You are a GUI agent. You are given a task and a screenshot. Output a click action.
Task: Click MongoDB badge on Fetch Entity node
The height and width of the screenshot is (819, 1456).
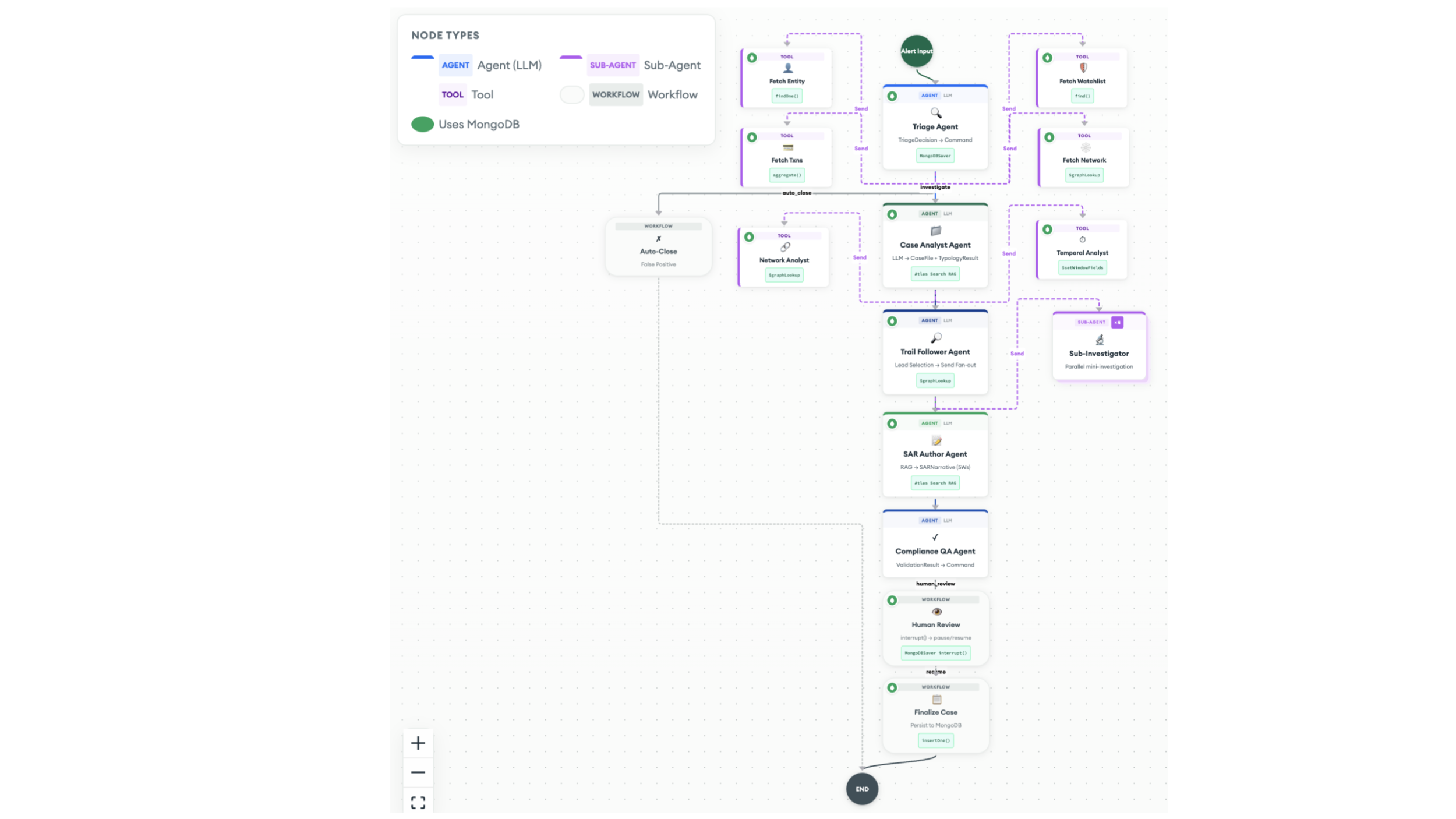point(751,58)
